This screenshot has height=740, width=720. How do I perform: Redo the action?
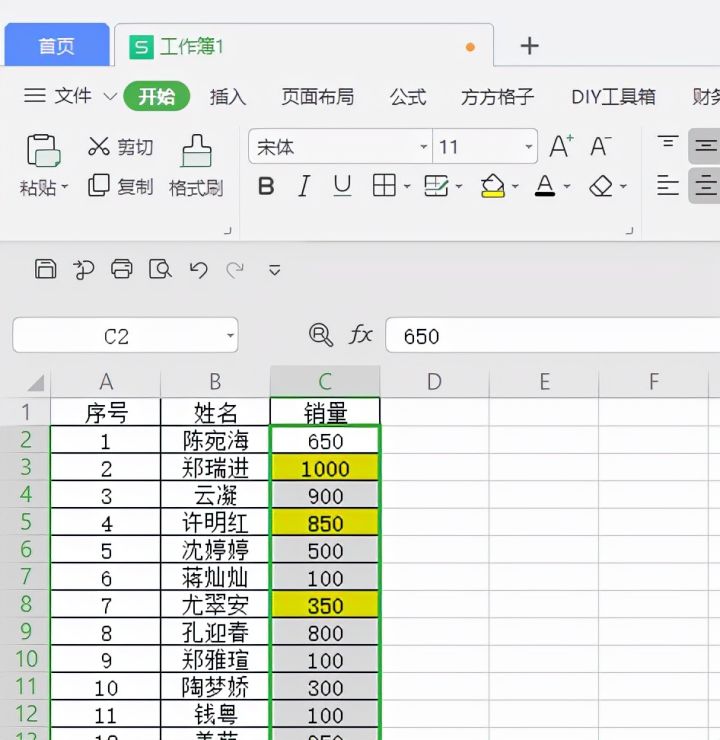point(235,270)
